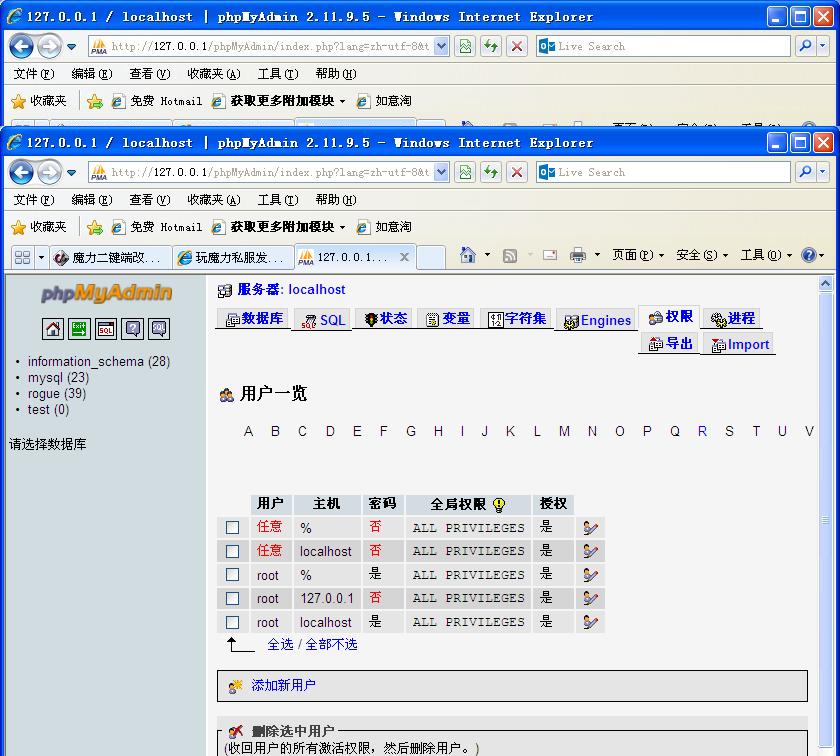Open the rogue (39) database
Screen dimensions: 840x756
click(57, 394)
